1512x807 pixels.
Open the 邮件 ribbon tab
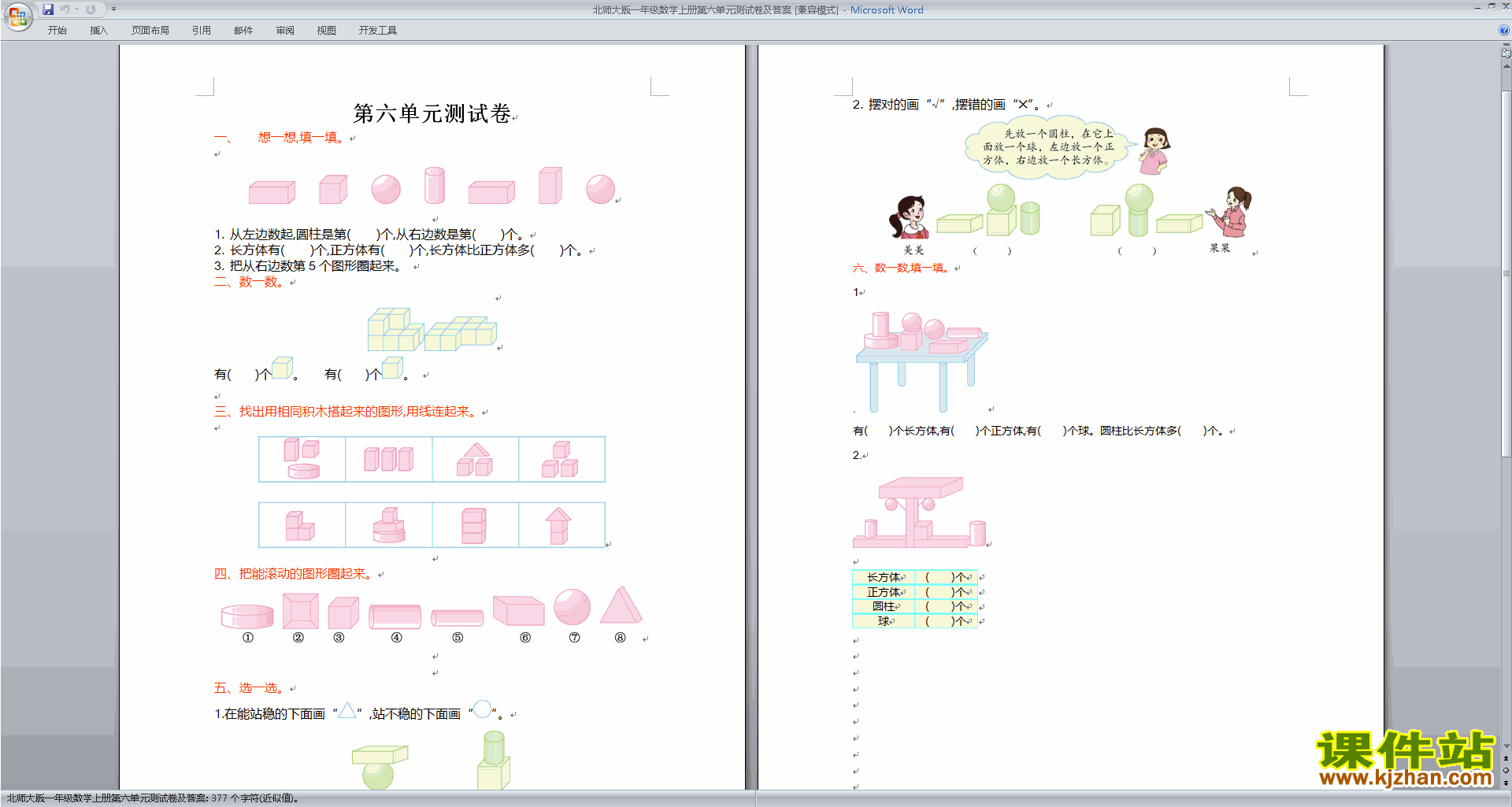pos(243,31)
